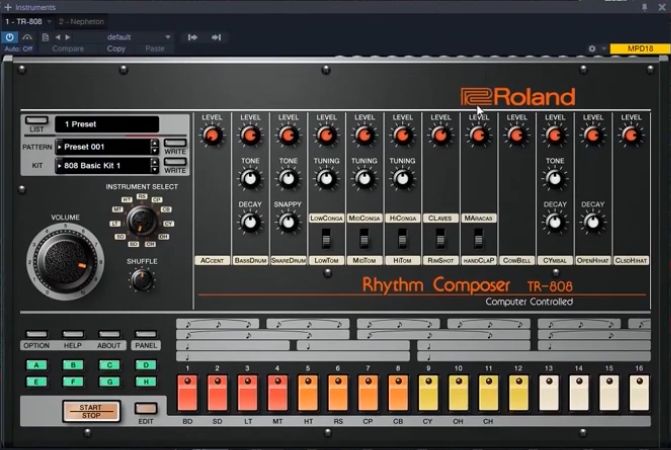Click the output routing arrow icon
This screenshot has width=671, height=450.
click(x=216, y=37)
